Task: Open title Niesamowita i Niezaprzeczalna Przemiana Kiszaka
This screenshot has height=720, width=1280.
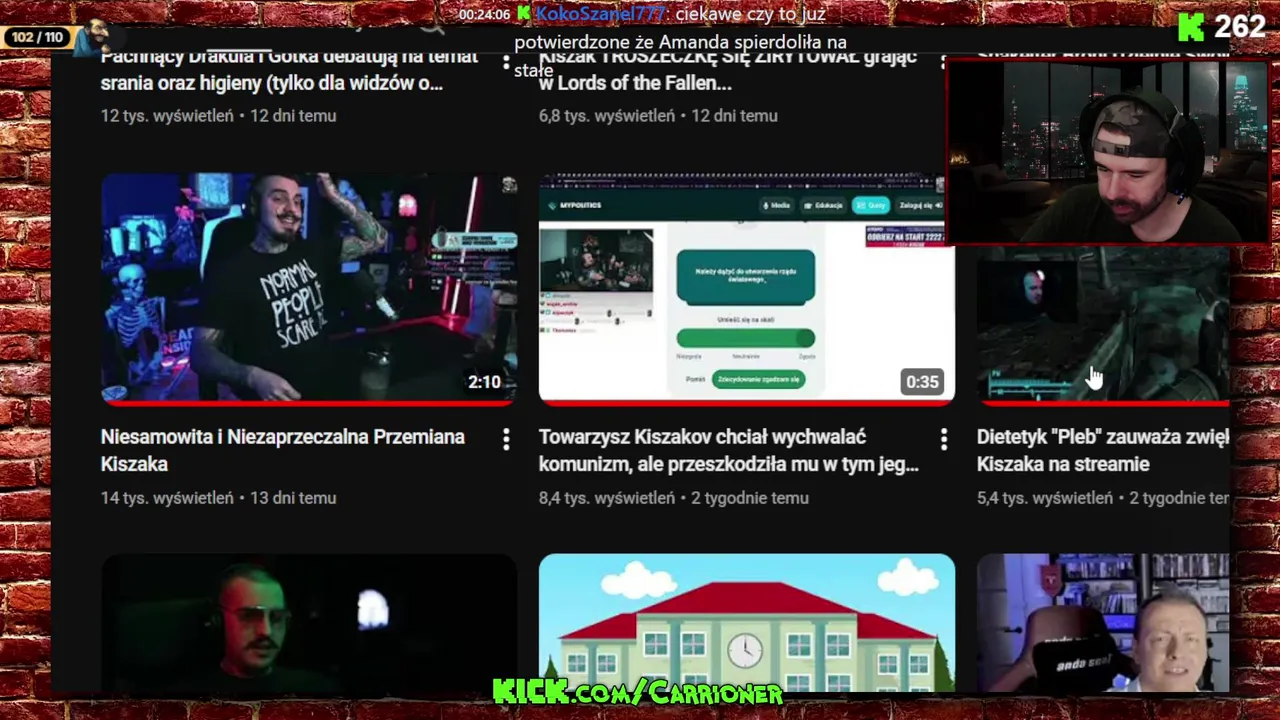Action: coord(283,450)
